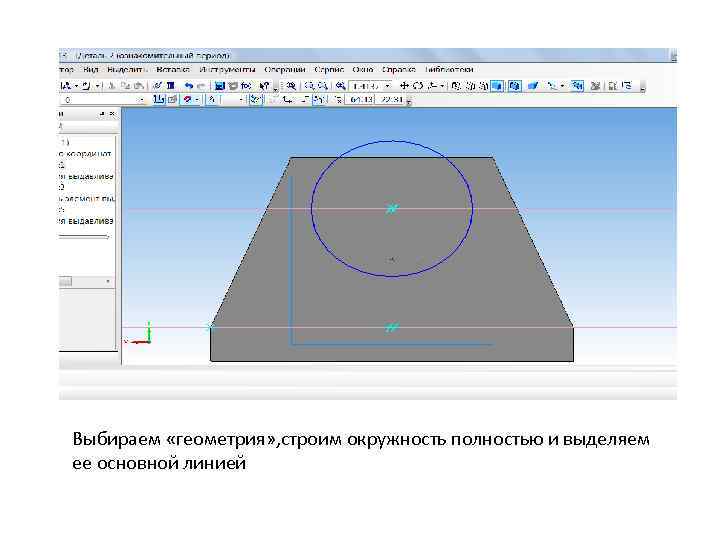Expand the open document dropdown arrow
This screenshot has width=720, height=540.
97,86
